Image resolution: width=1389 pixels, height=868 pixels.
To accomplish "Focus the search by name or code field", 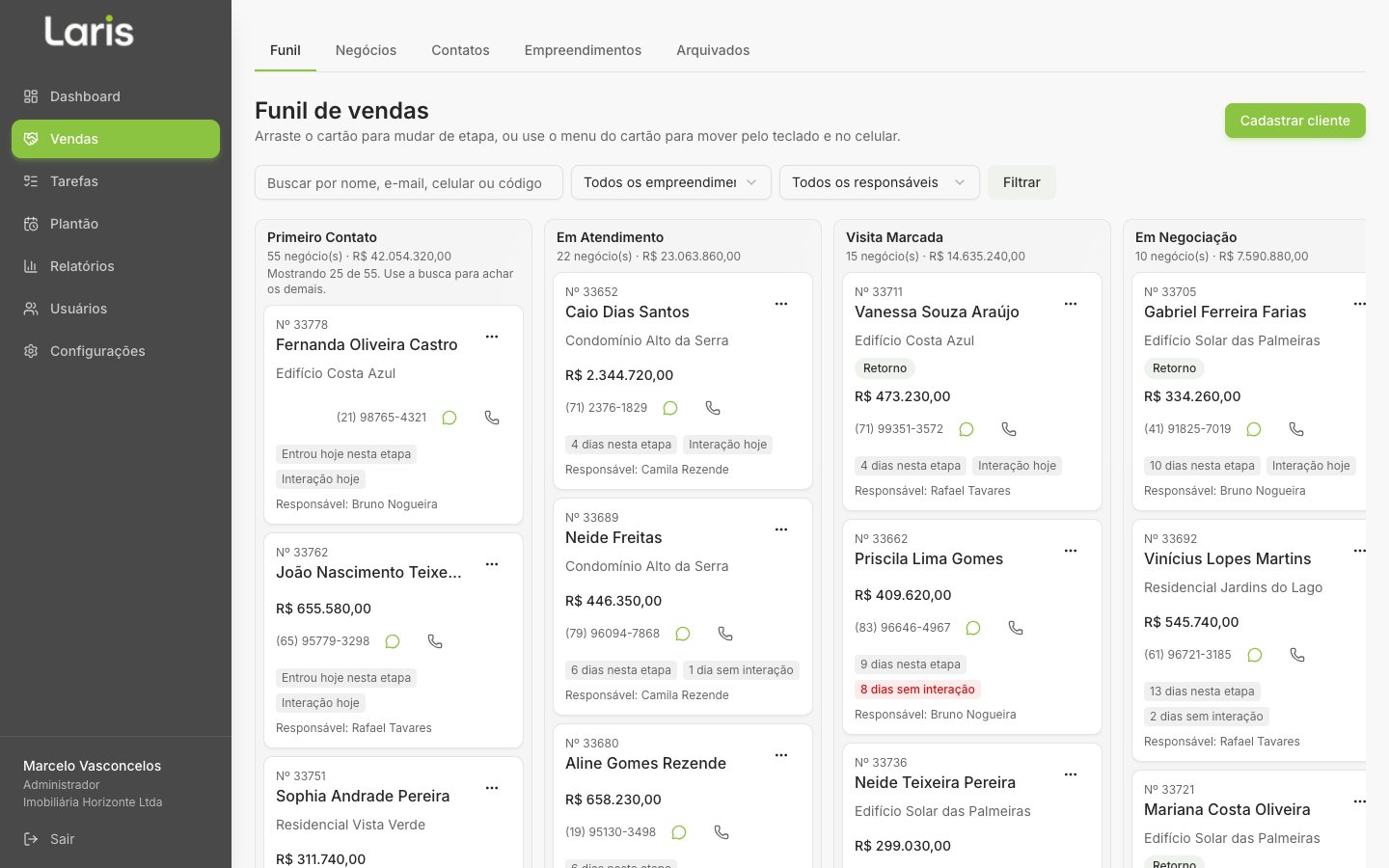I will 409,182.
